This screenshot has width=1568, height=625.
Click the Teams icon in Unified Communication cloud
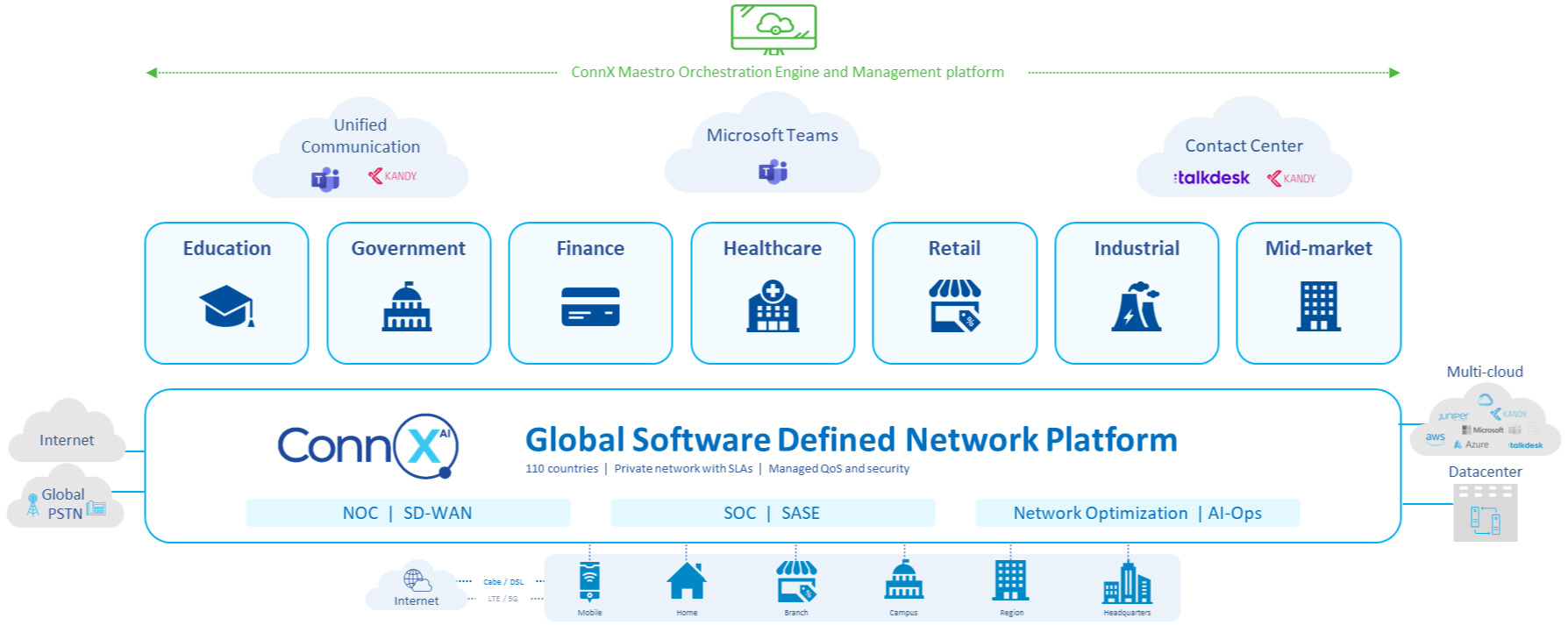(325, 179)
